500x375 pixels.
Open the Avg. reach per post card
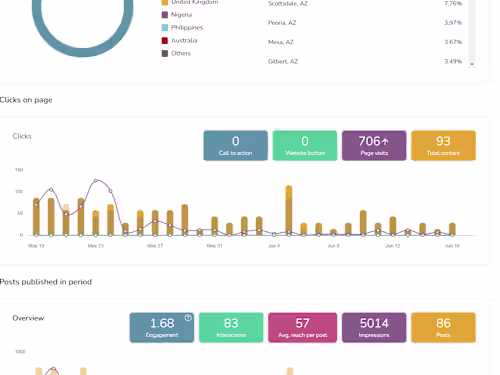tap(303, 328)
